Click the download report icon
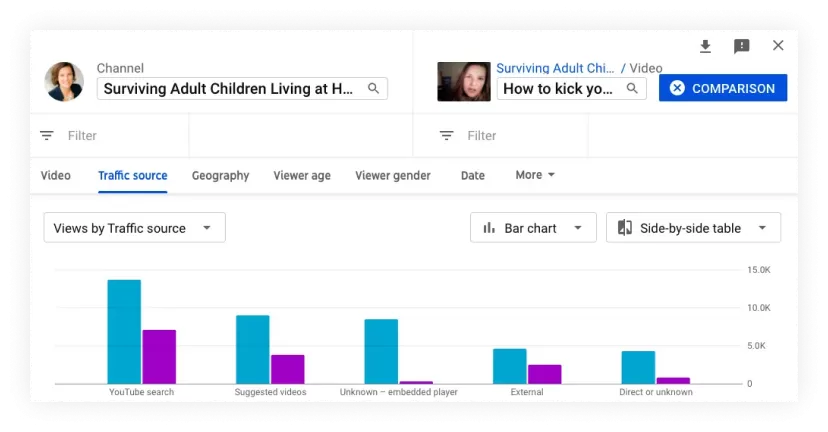Image resolution: width=828 pixels, height=432 pixels. coord(705,46)
